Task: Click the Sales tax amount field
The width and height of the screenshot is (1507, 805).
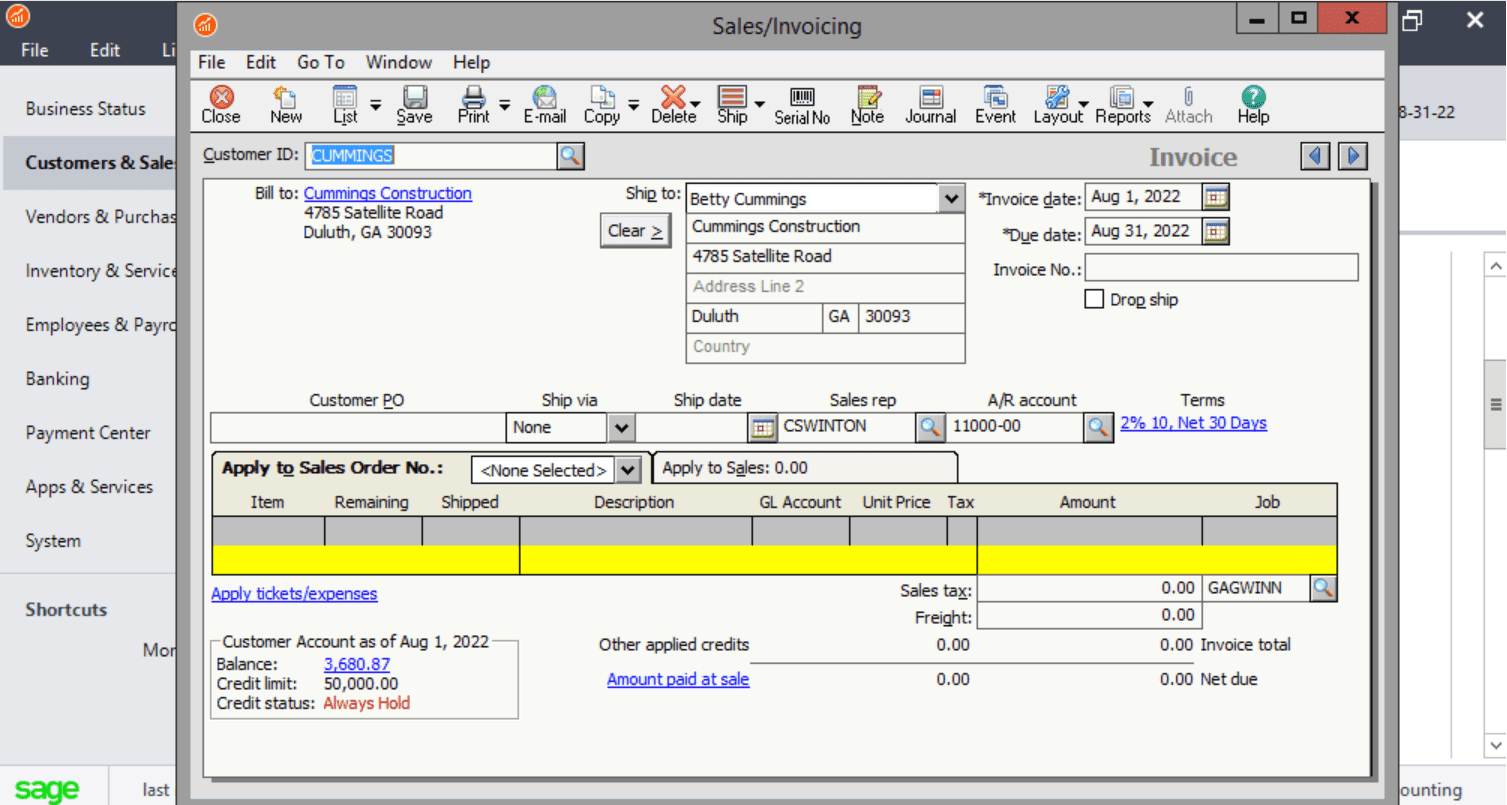Action: click(x=1088, y=589)
